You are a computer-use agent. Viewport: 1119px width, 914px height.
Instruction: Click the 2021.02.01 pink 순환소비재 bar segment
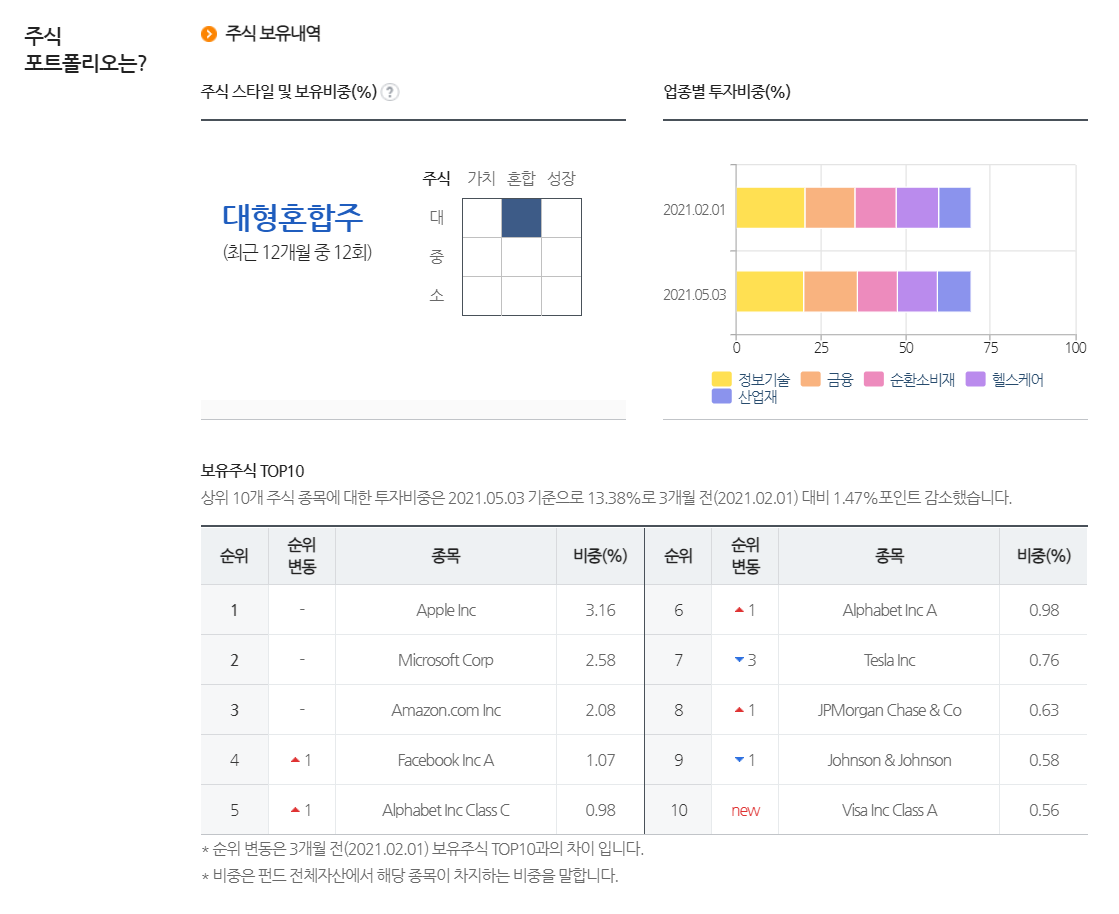pyautogui.click(x=875, y=208)
